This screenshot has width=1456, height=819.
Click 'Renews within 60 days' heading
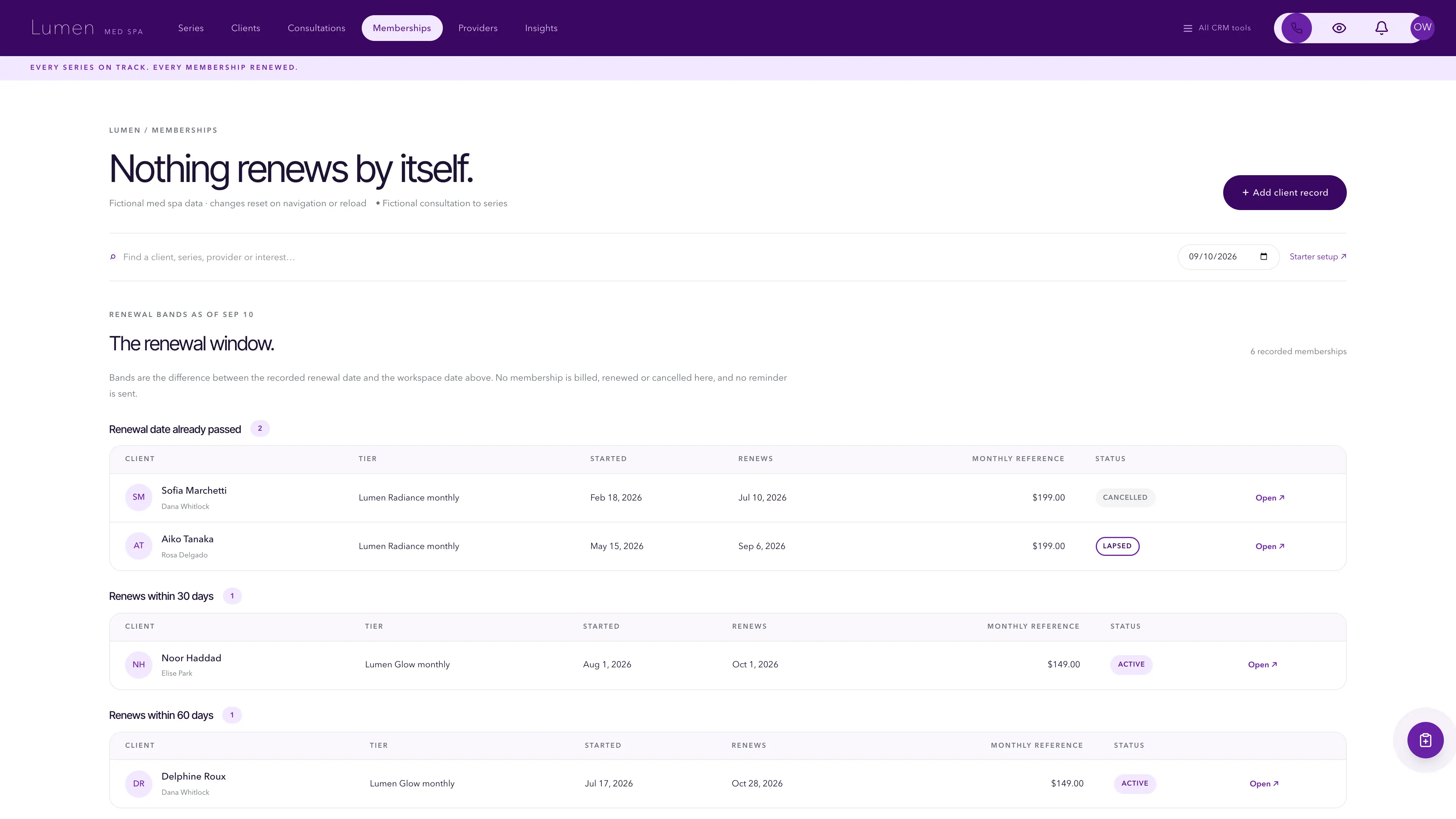pos(161,715)
